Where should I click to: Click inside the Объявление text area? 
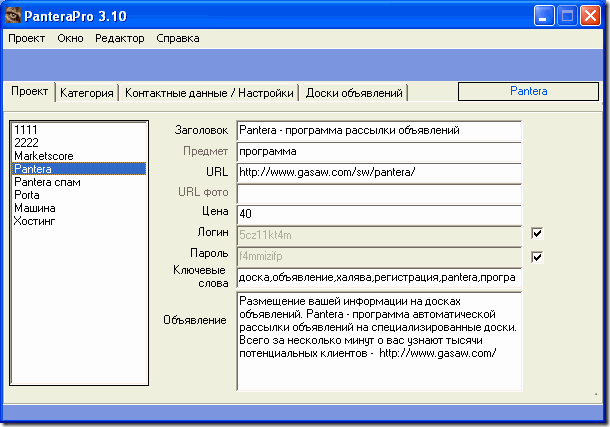pyautogui.click(x=379, y=341)
